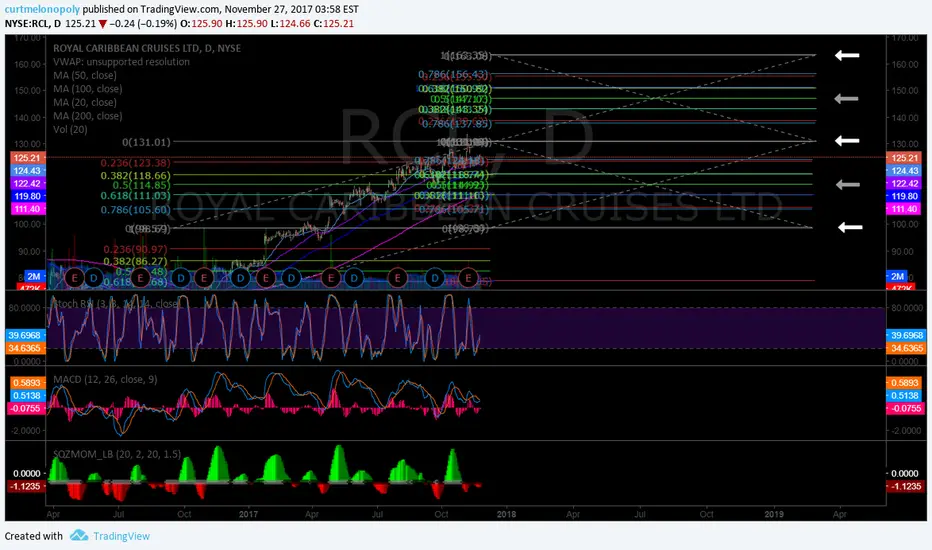Select the MA (100, close) indicator label
Screen dimensions: 932x550
[87, 89]
